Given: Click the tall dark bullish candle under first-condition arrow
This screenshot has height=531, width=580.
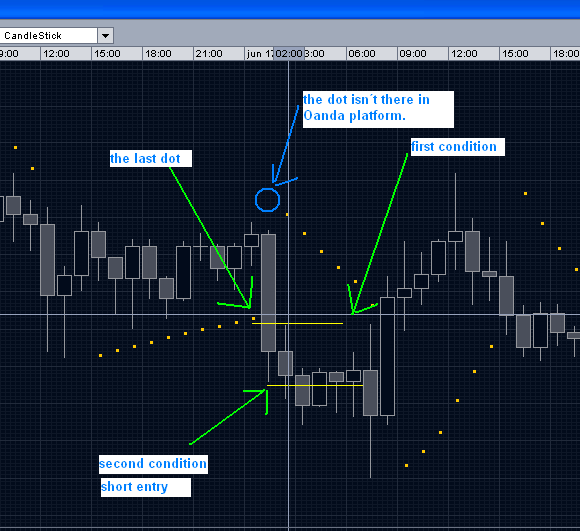Looking at the screenshot, I should 387,356.
